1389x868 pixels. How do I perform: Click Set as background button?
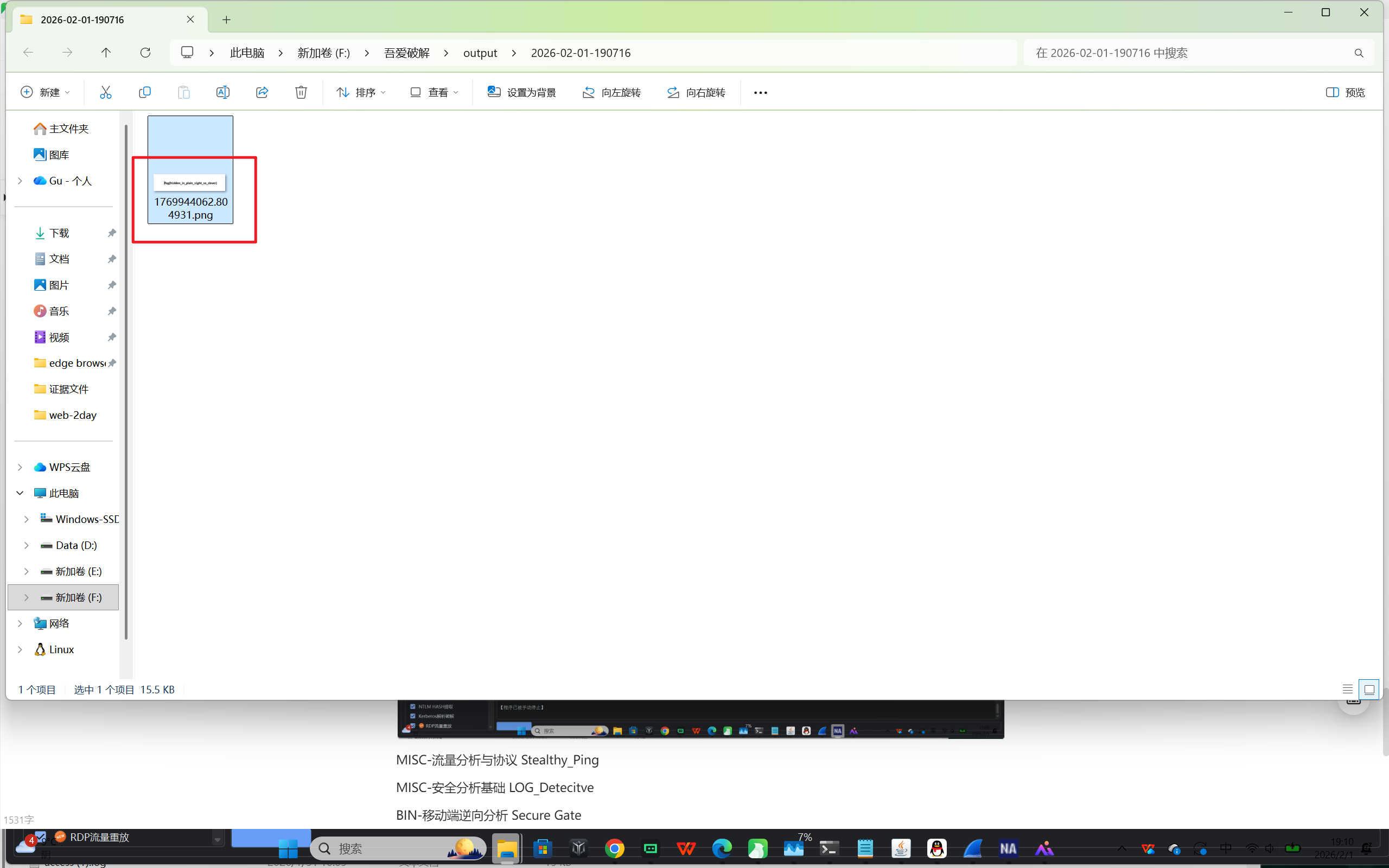click(x=521, y=92)
